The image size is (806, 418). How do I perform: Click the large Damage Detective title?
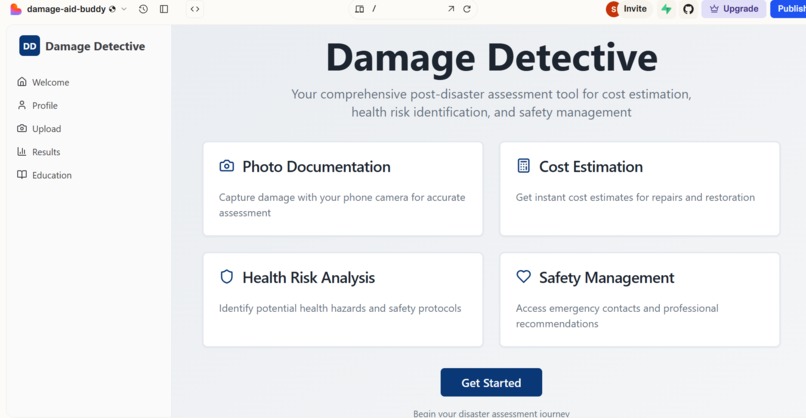[491, 58]
